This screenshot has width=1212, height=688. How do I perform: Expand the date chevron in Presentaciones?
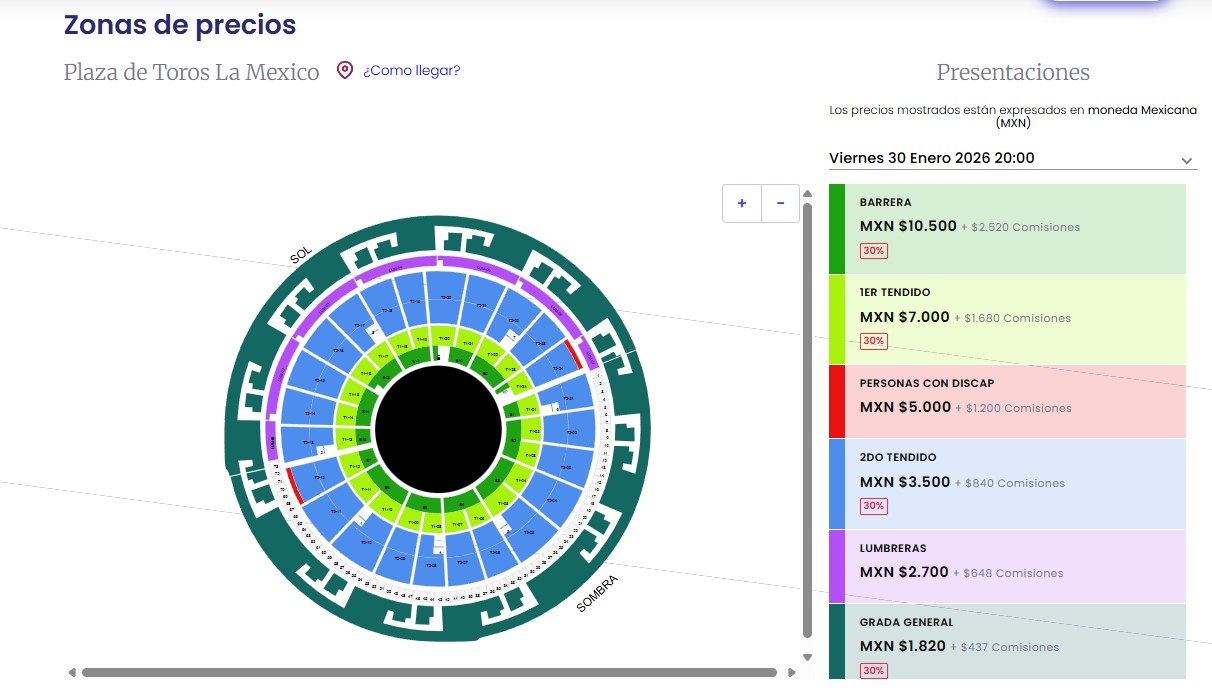click(1186, 160)
